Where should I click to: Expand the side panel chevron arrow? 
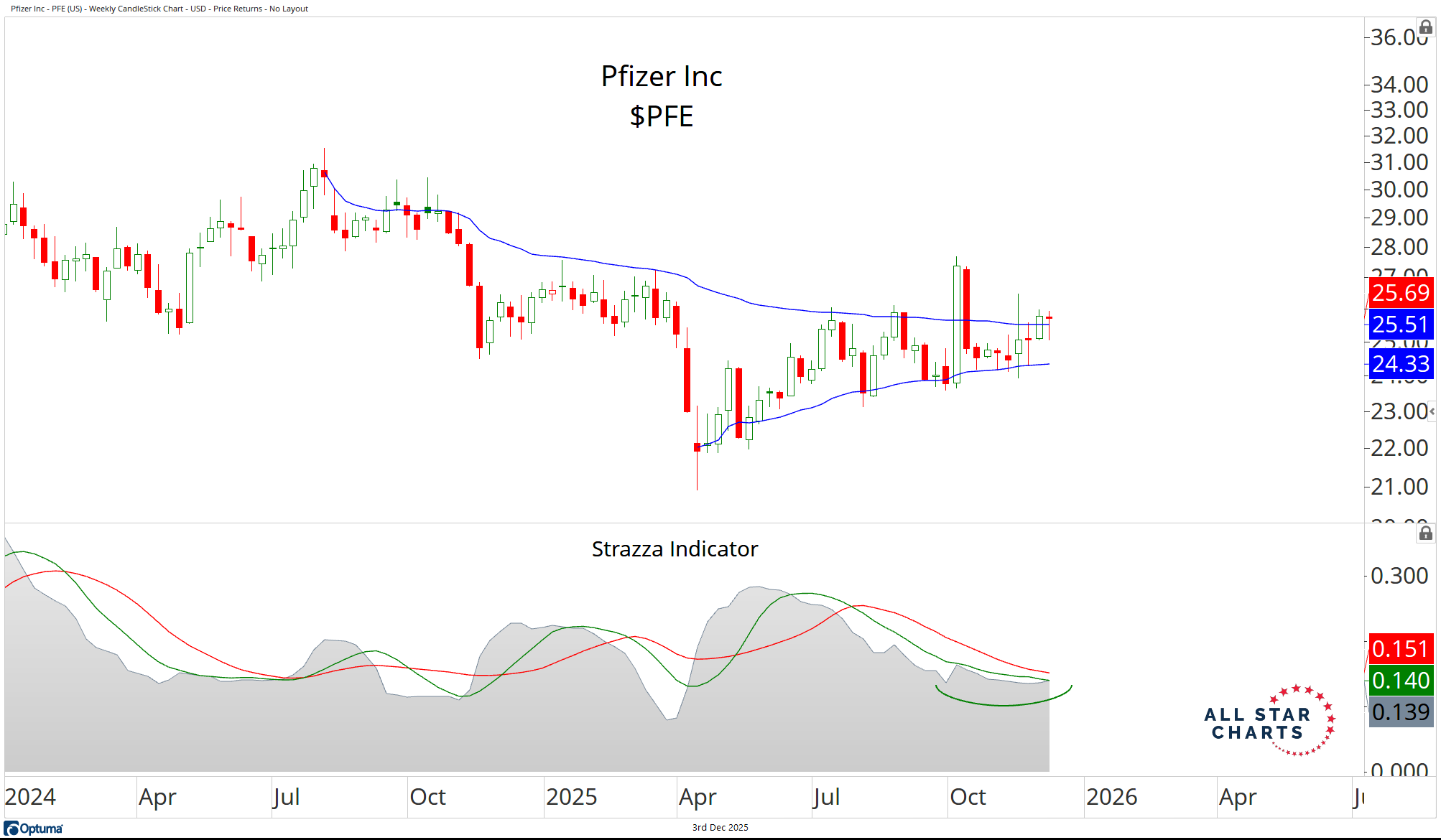coord(1432,411)
